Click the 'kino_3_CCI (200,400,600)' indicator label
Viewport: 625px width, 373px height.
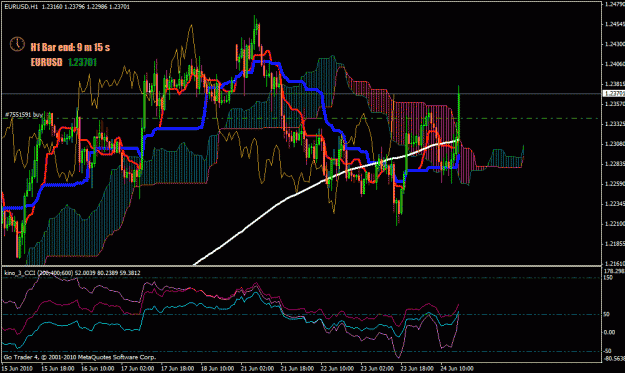[x=39, y=273]
